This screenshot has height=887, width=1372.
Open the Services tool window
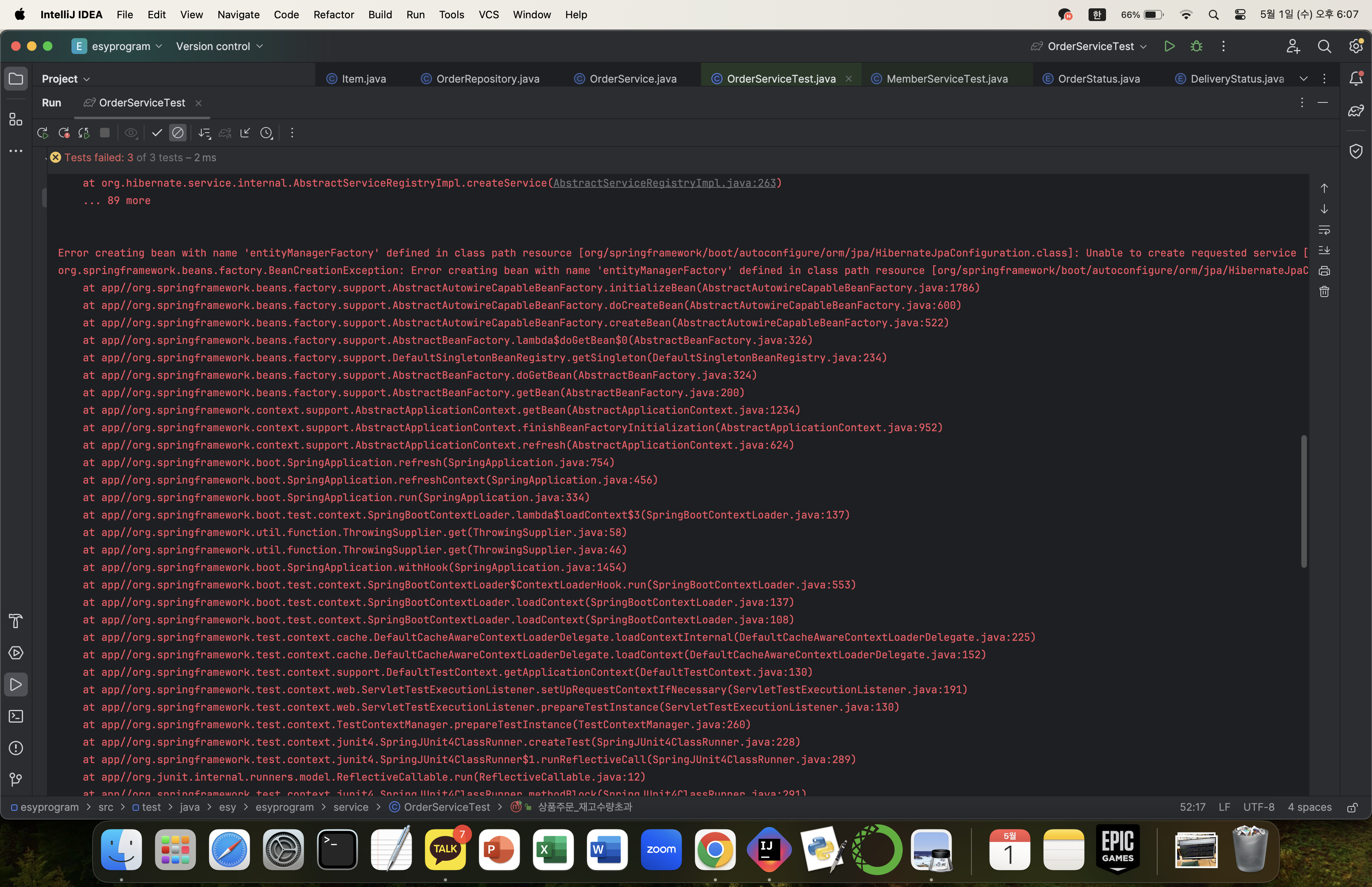click(16, 653)
